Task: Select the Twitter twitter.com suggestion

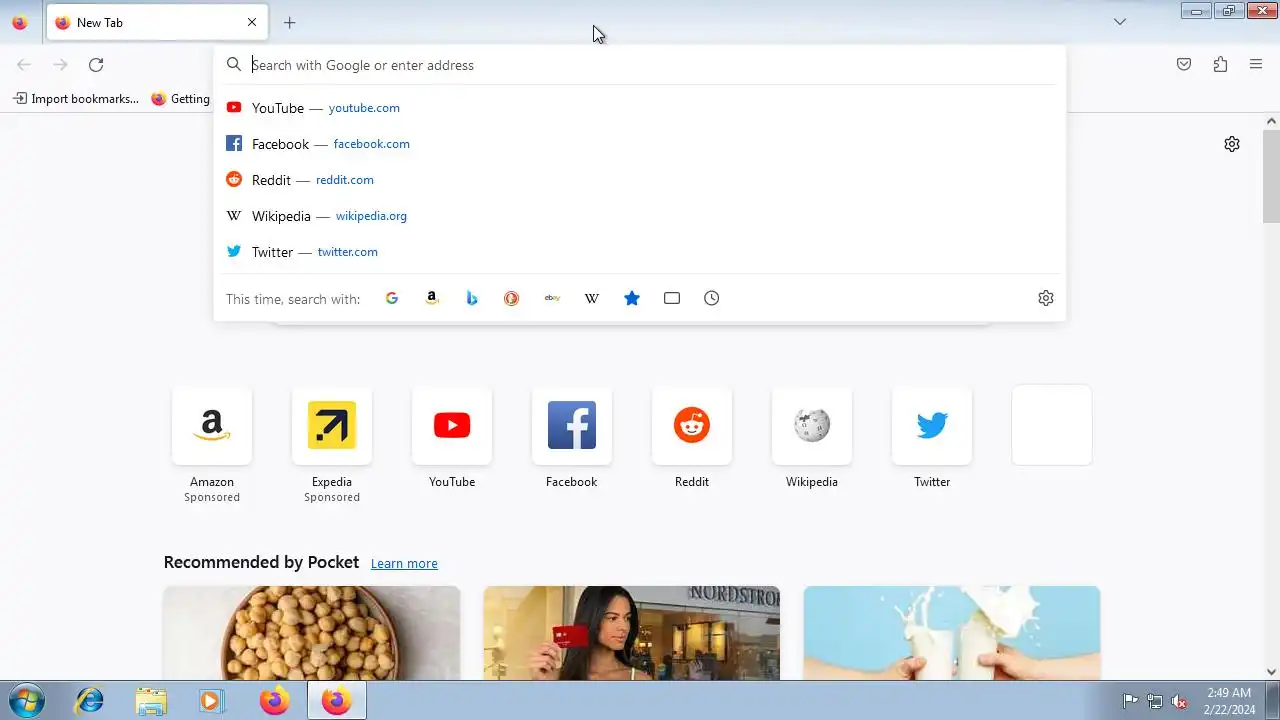Action: click(x=640, y=252)
